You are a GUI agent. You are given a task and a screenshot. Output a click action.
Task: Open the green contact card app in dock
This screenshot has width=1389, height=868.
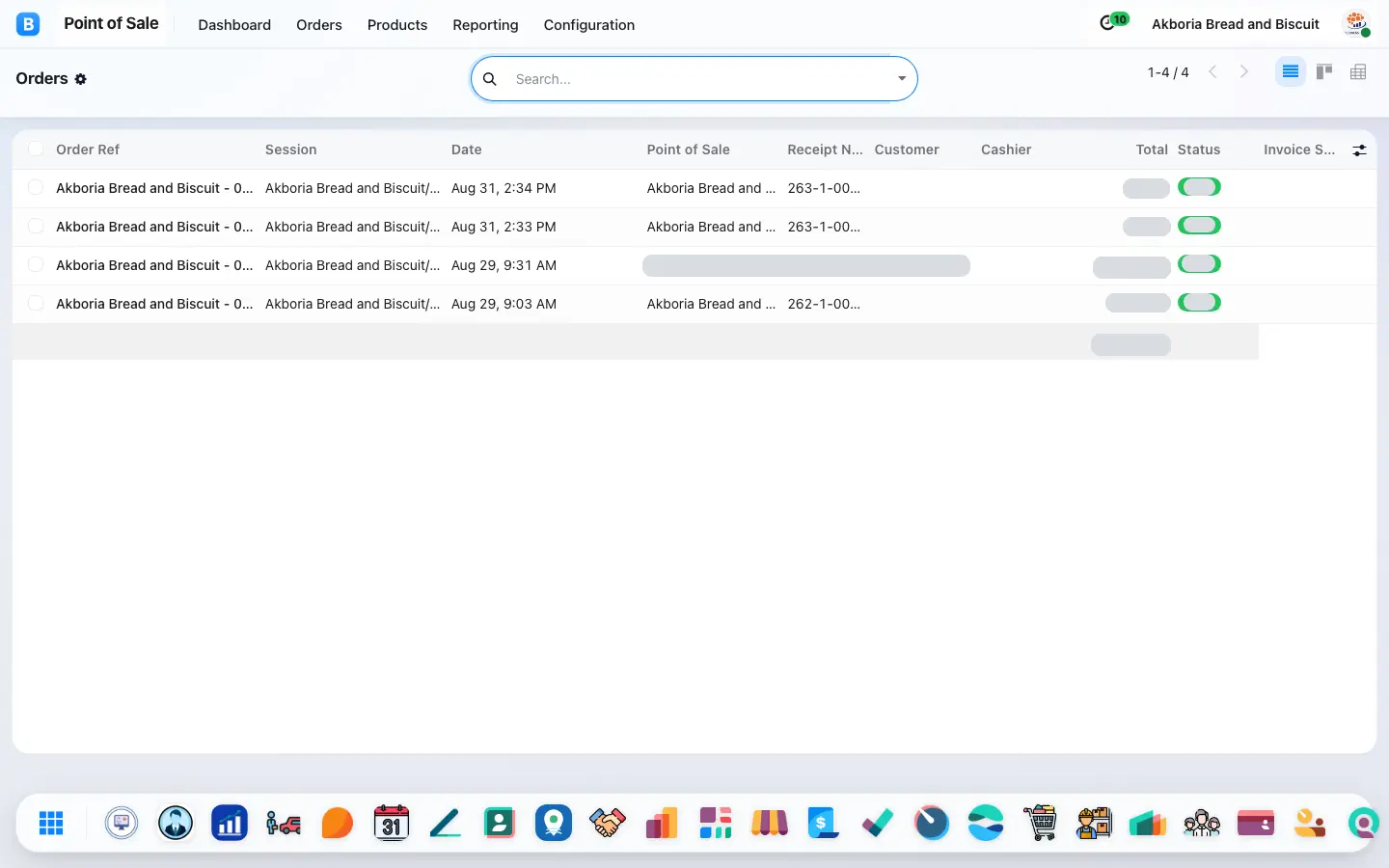pos(500,824)
